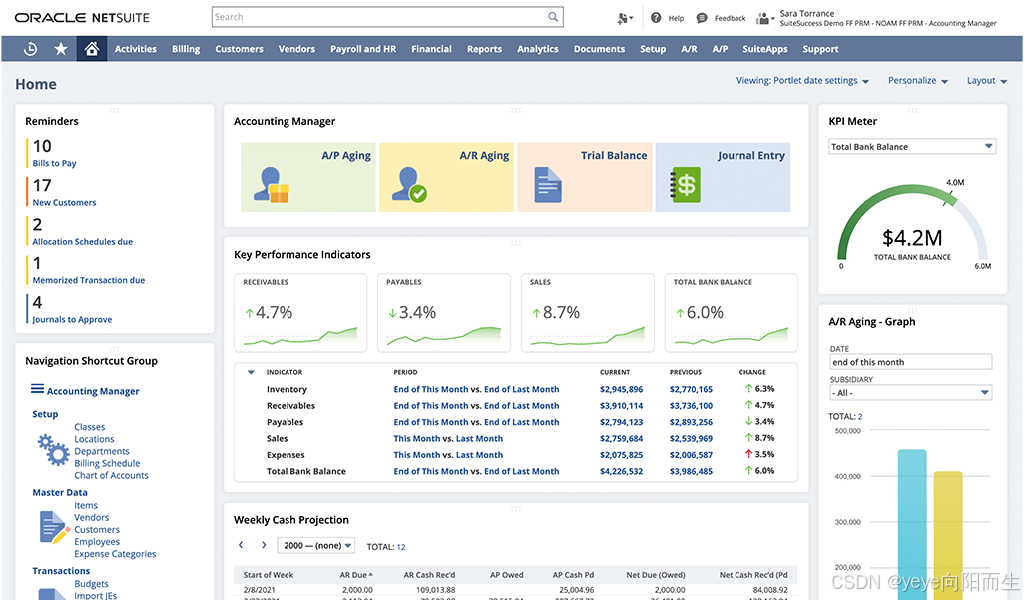Open the Journals to Approve reminder
Image resolution: width=1024 pixels, height=600 pixels.
tap(72, 319)
